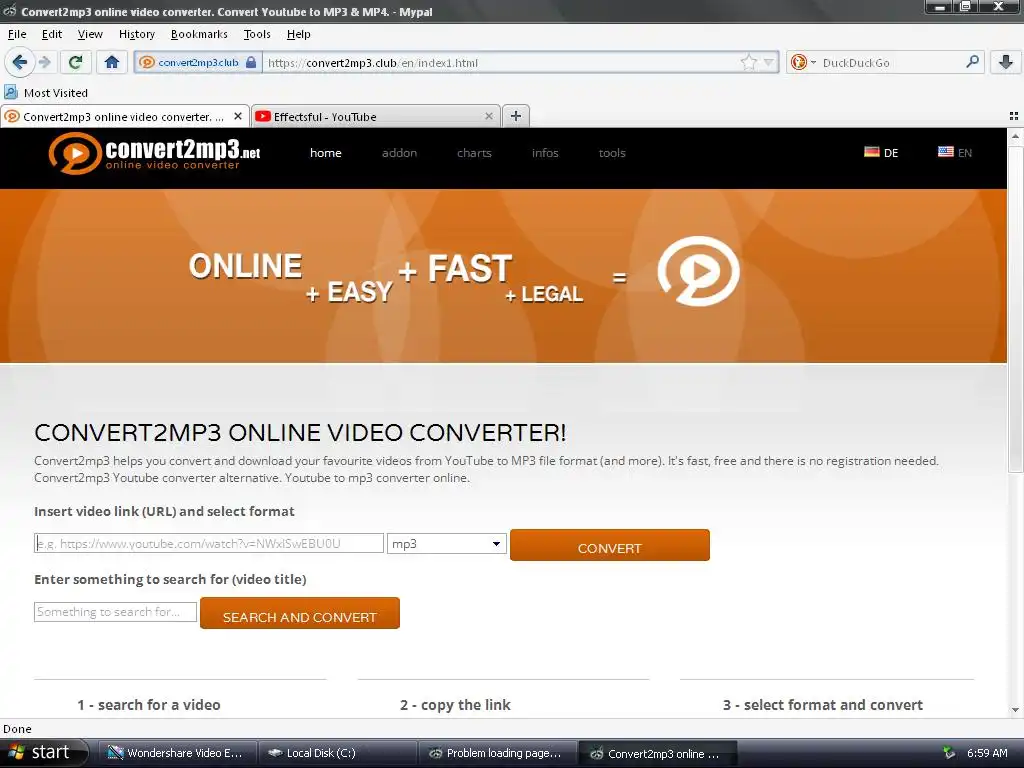Click the search magnifier icon
The width and height of the screenshot is (1024, 768).
[x=972, y=62]
